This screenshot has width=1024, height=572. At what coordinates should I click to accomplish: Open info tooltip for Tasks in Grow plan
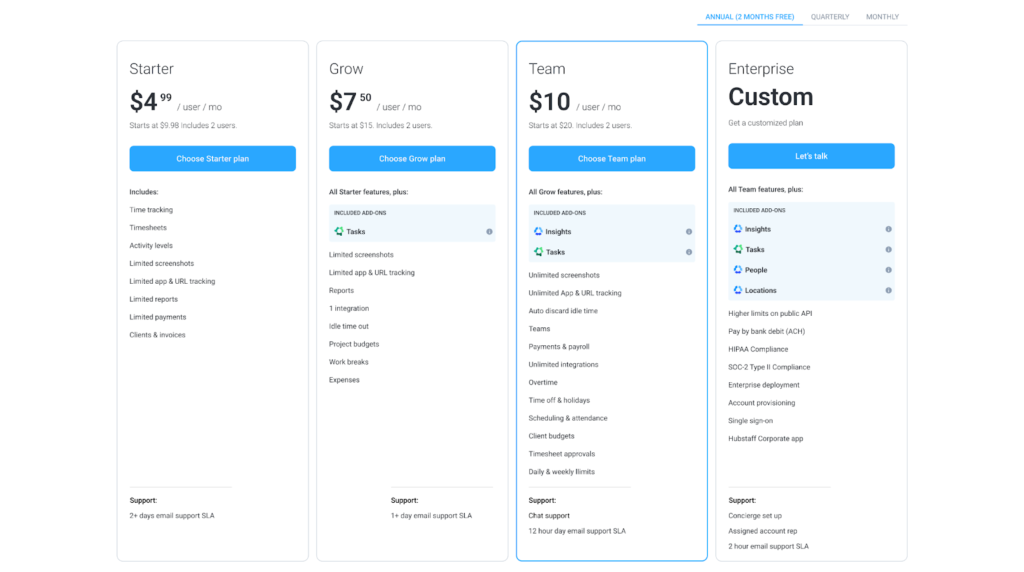[489, 232]
